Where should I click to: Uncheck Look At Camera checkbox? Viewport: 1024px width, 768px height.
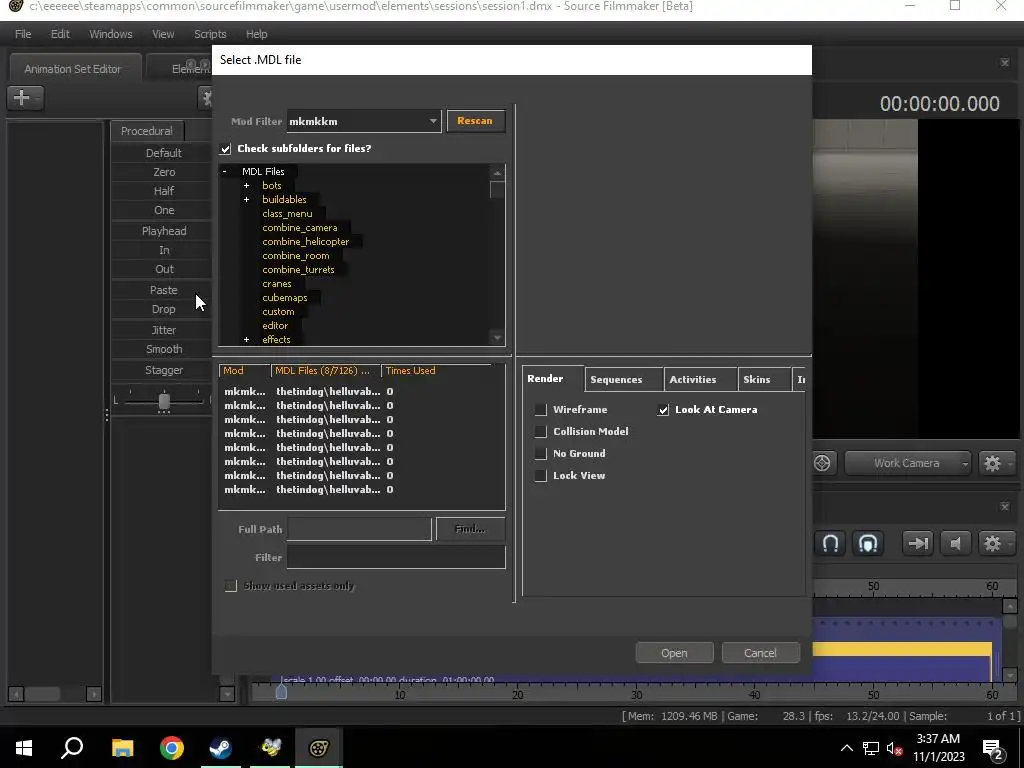pyautogui.click(x=664, y=410)
